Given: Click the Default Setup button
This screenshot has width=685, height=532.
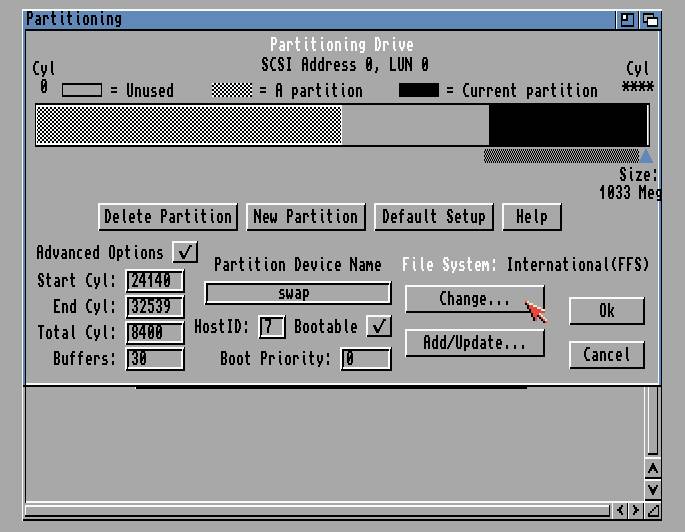Looking at the screenshot, I should pos(433,217).
